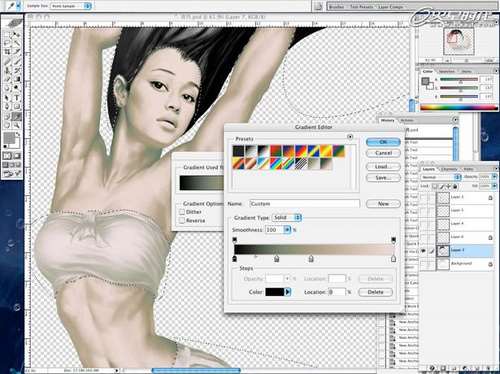Click the stop Color swatch
The height and width of the screenshot is (374, 500).
tap(274, 292)
